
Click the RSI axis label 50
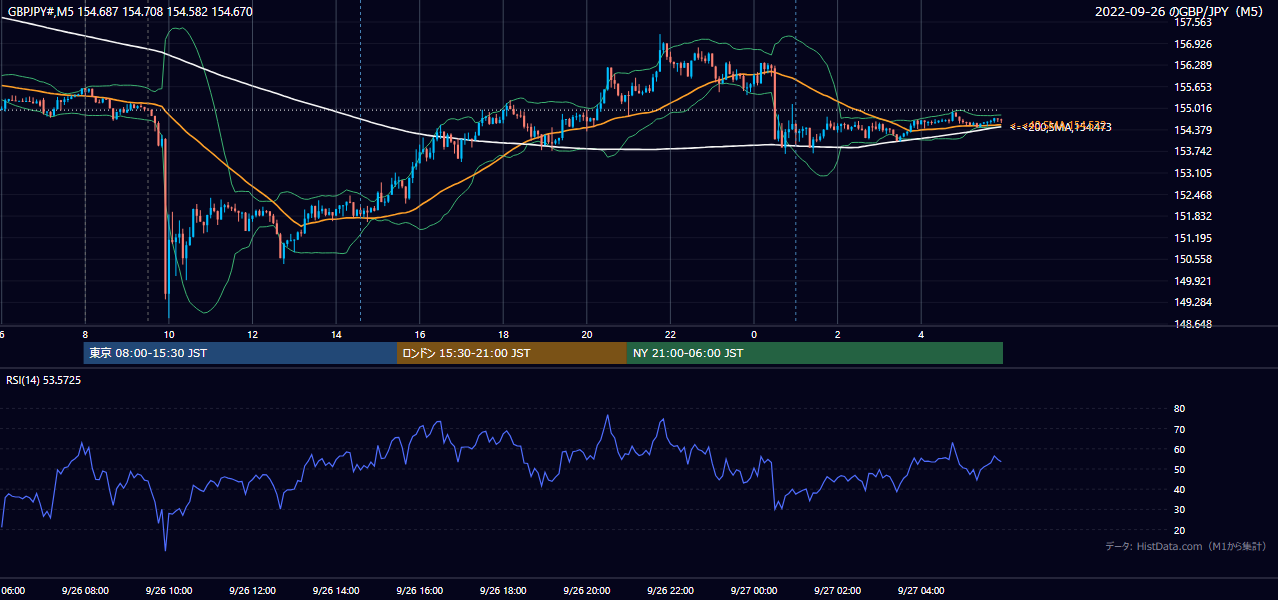(1179, 469)
